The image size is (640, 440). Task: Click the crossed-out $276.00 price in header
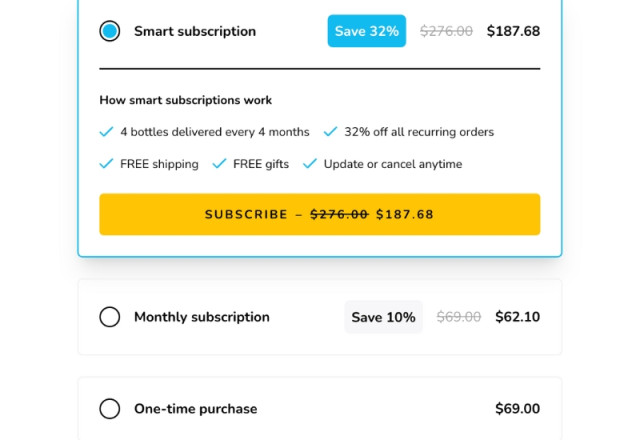pyautogui.click(x=446, y=31)
